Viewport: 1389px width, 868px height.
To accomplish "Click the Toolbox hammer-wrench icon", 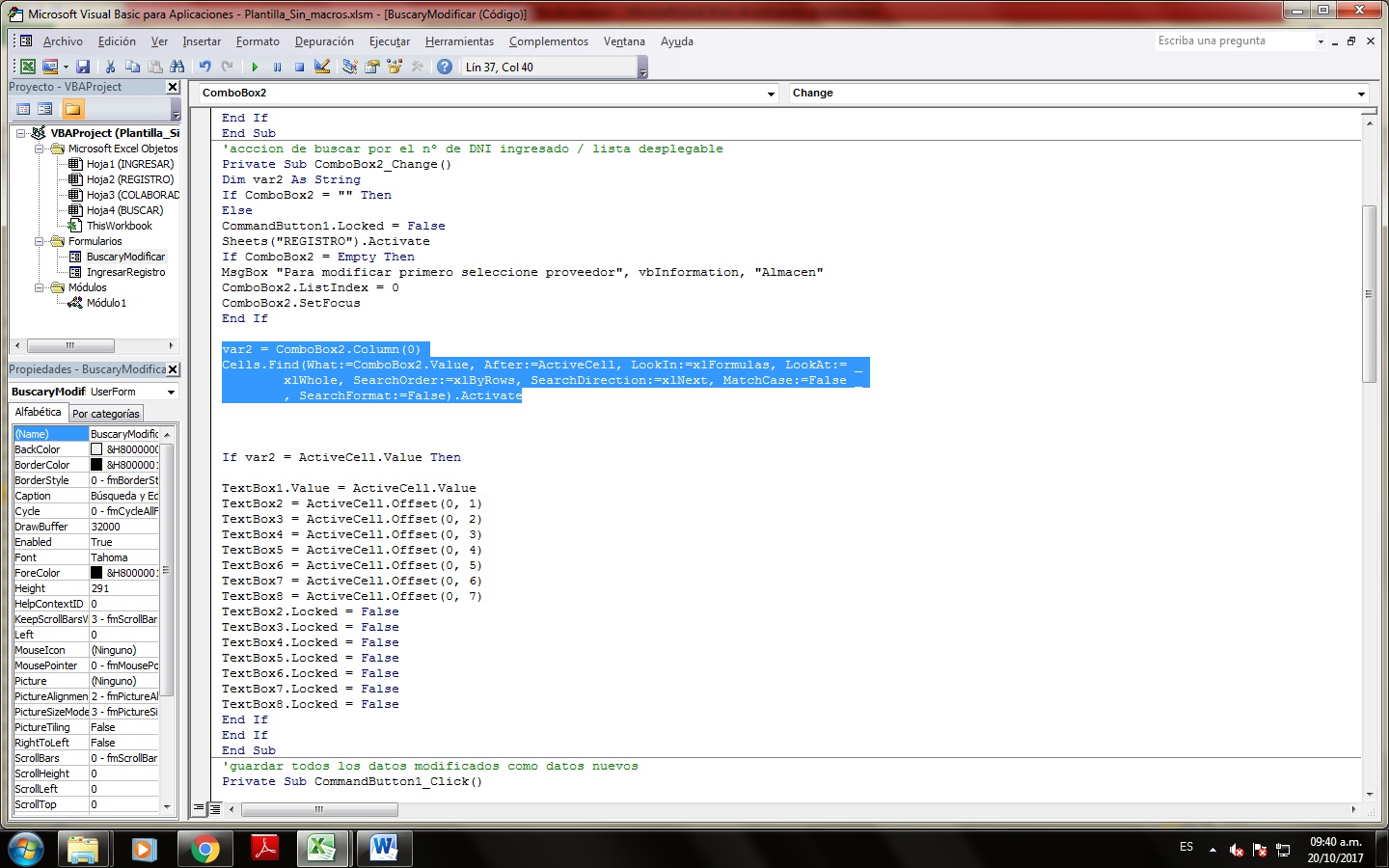I will (417, 67).
